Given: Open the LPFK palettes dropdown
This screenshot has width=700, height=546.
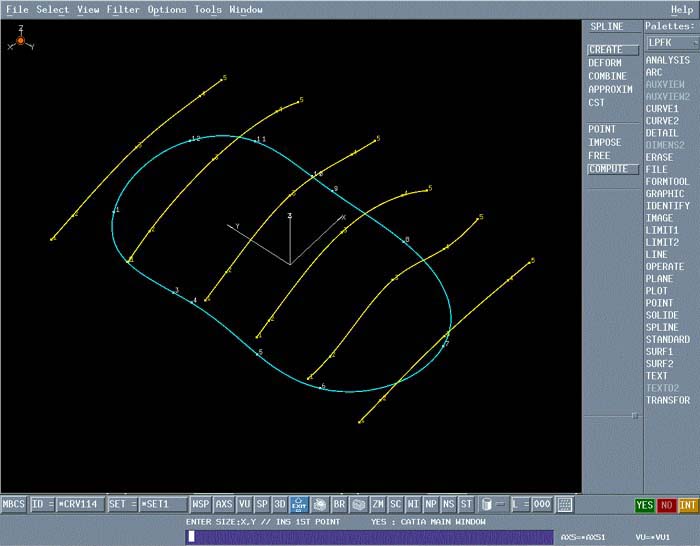Looking at the screenshot, I should 669,43.
